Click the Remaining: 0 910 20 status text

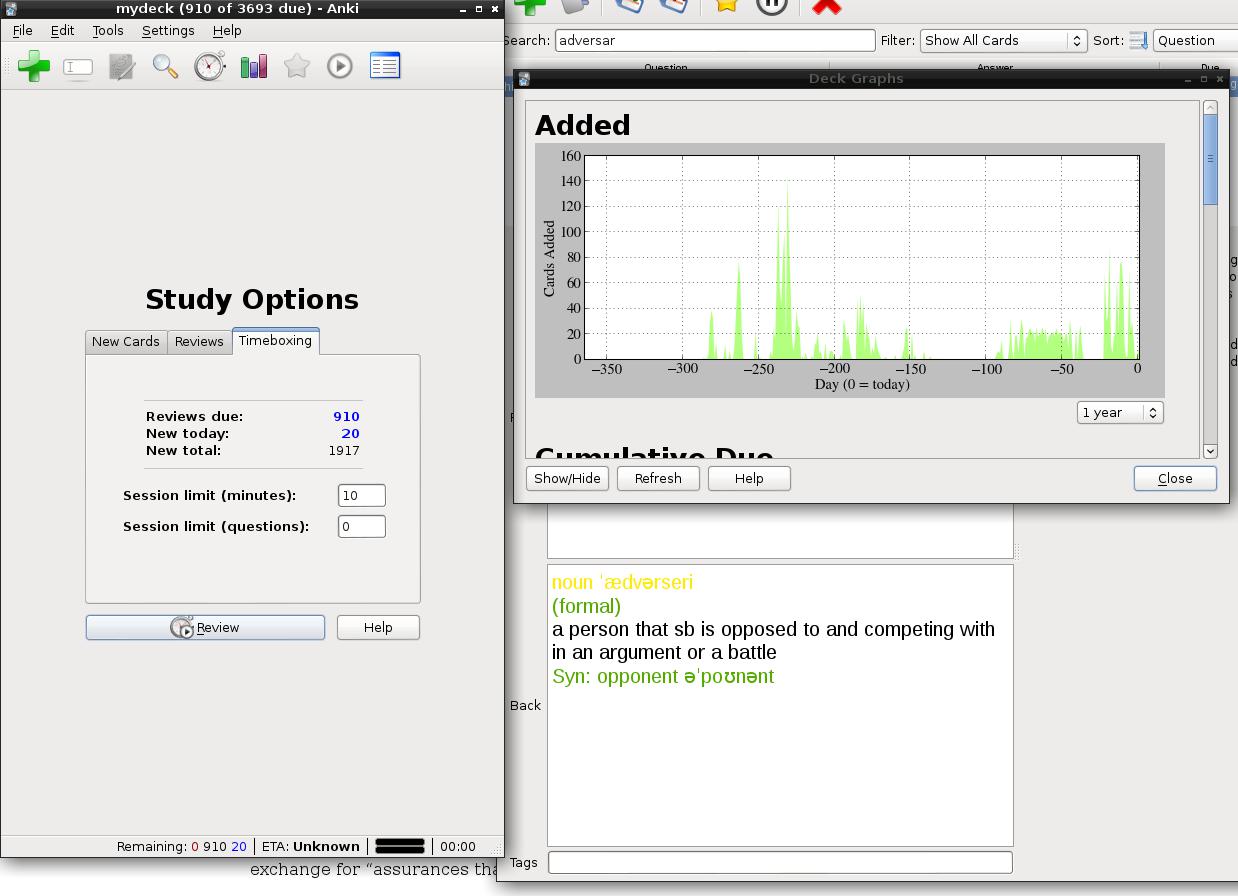pos(182,846)
